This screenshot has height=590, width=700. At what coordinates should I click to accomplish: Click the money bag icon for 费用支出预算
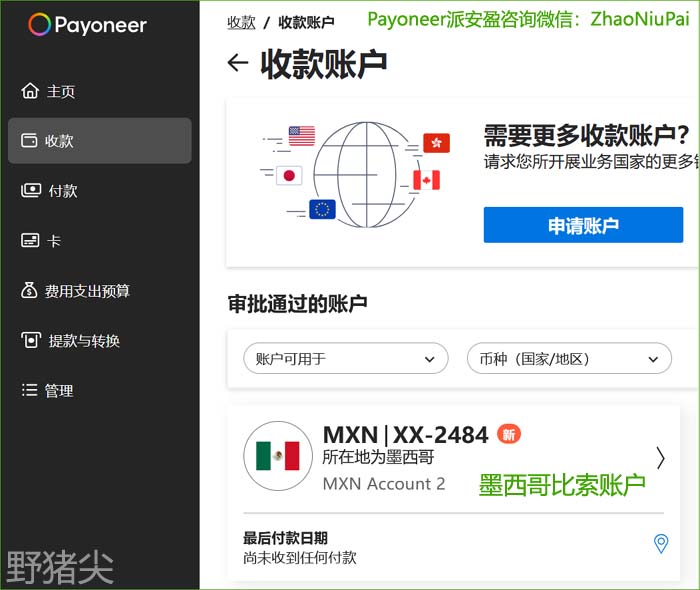(x=29, y=290)
